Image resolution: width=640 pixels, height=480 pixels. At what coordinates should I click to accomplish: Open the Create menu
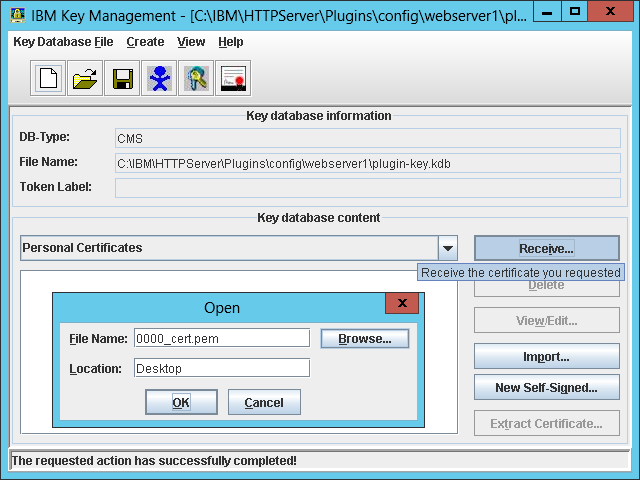click(145, 42)
